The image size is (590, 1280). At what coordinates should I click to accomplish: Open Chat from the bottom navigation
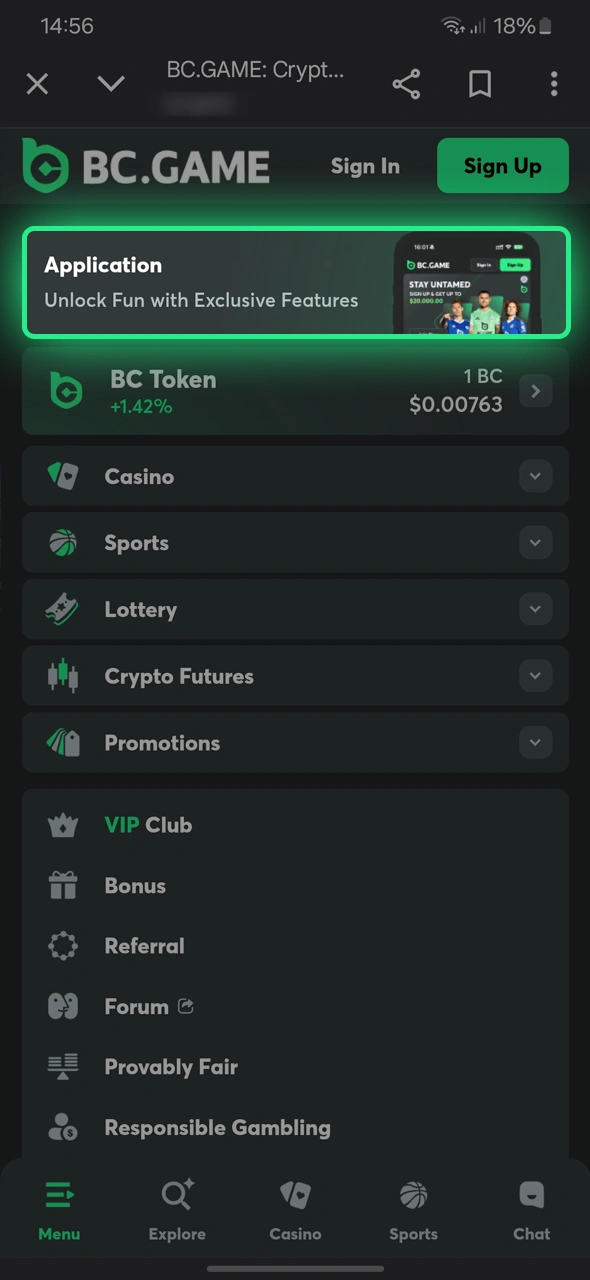point(531,1195)
